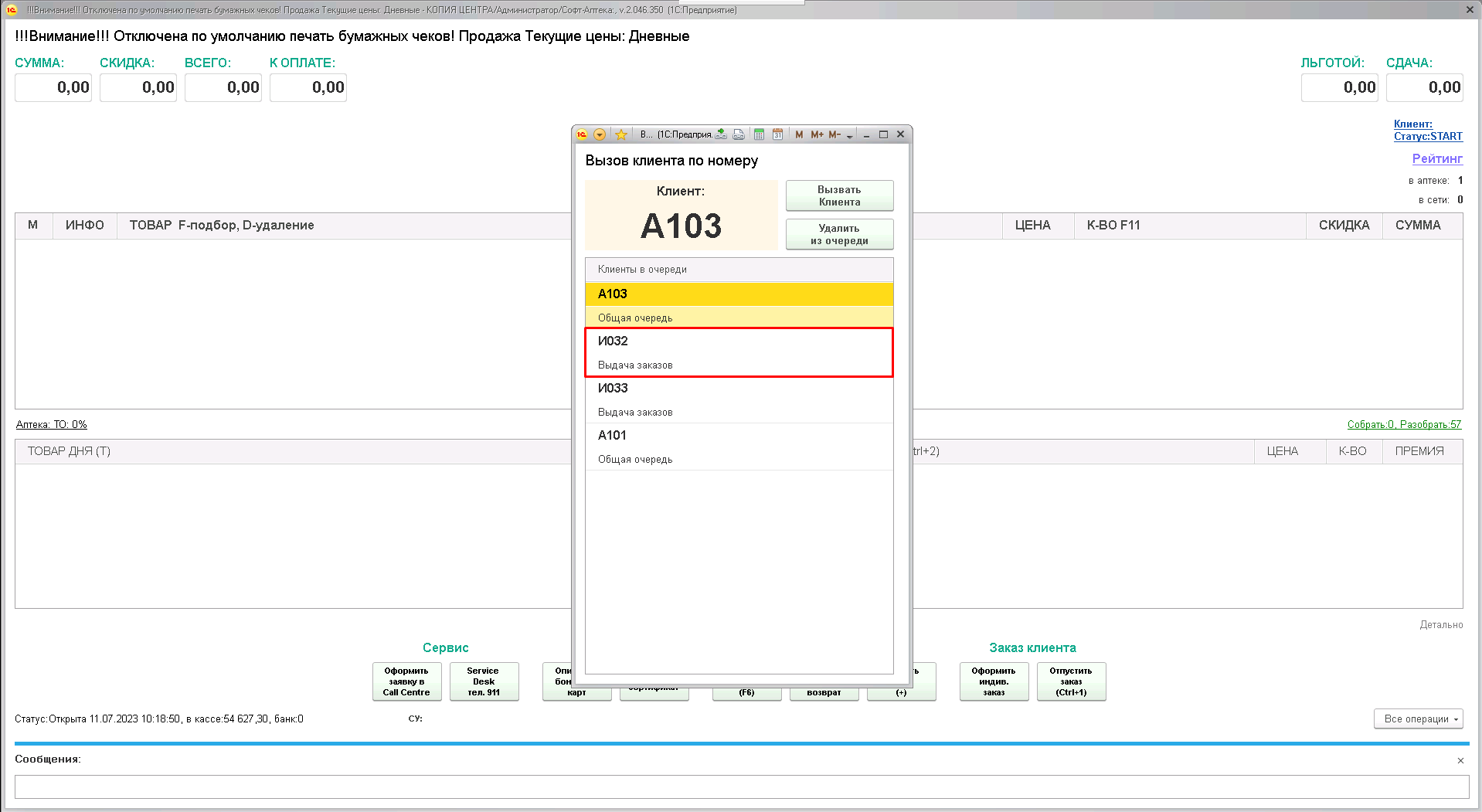Open the calendar icon
The height and width of the screenshot is (812, 1482).
[x=777, y=134]
